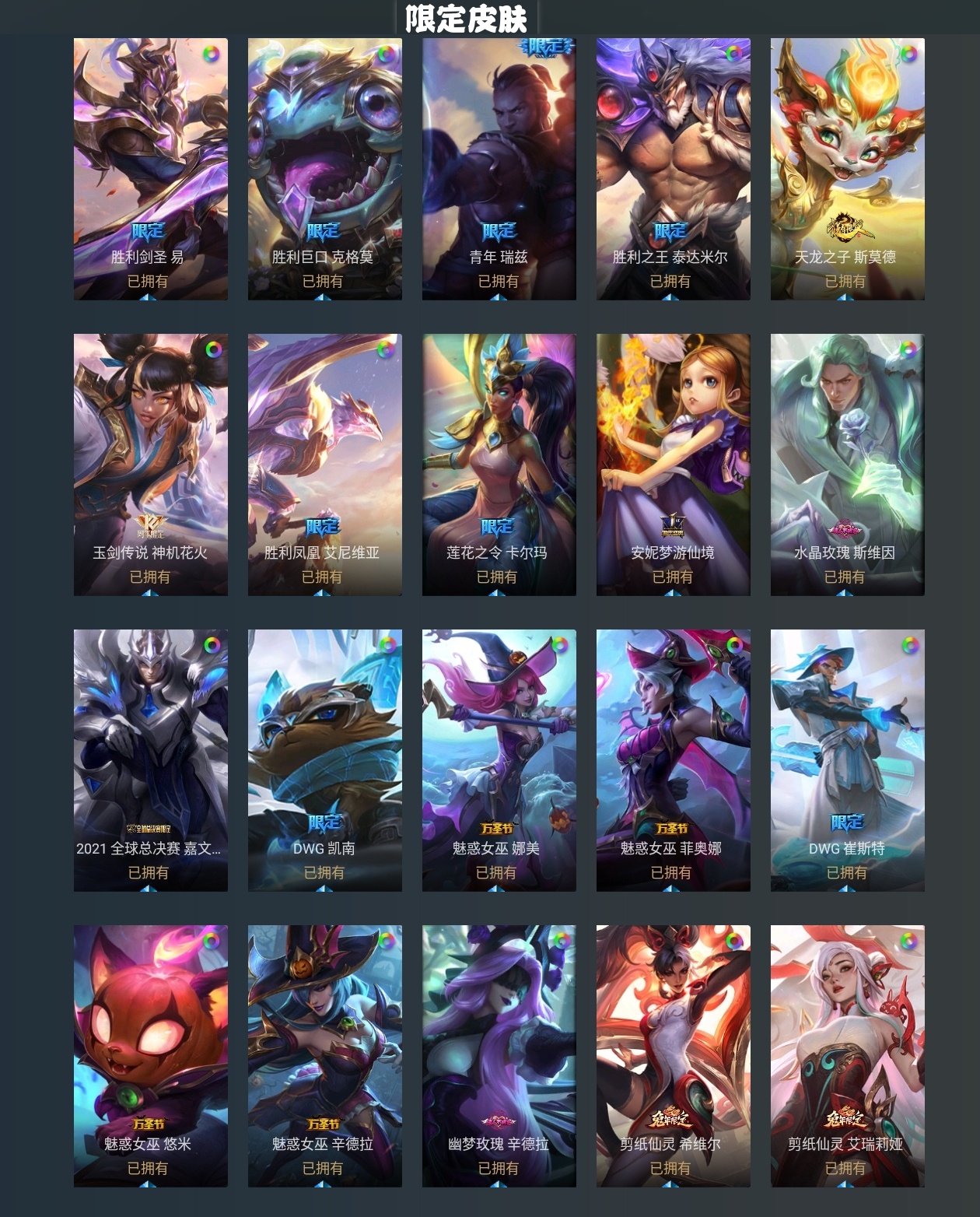Click chroma wheel on 魅惑女巫 悠米 card

tap(211, 942)
